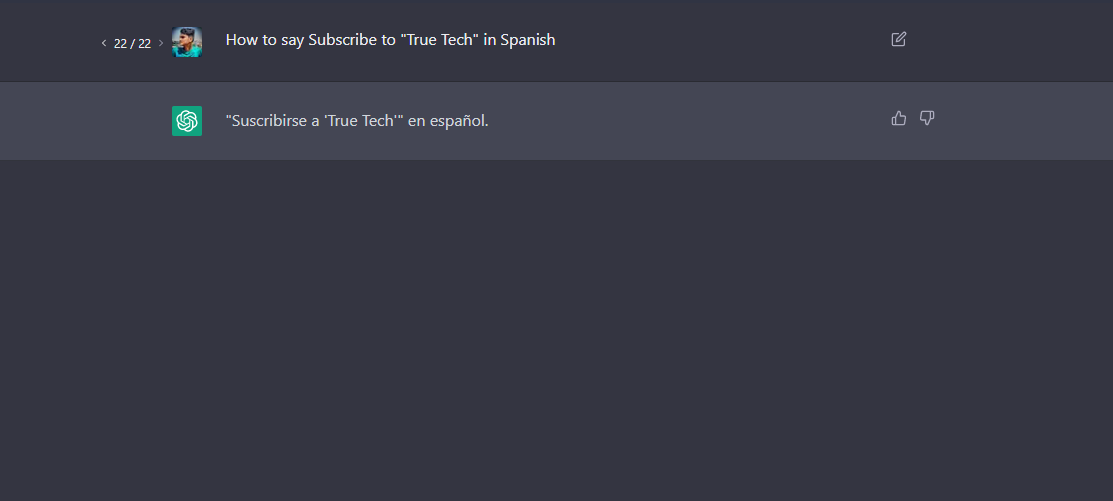Click the word 'in' in the user prompt
This screenshot has width=1113, height=501.
[489, 40]
